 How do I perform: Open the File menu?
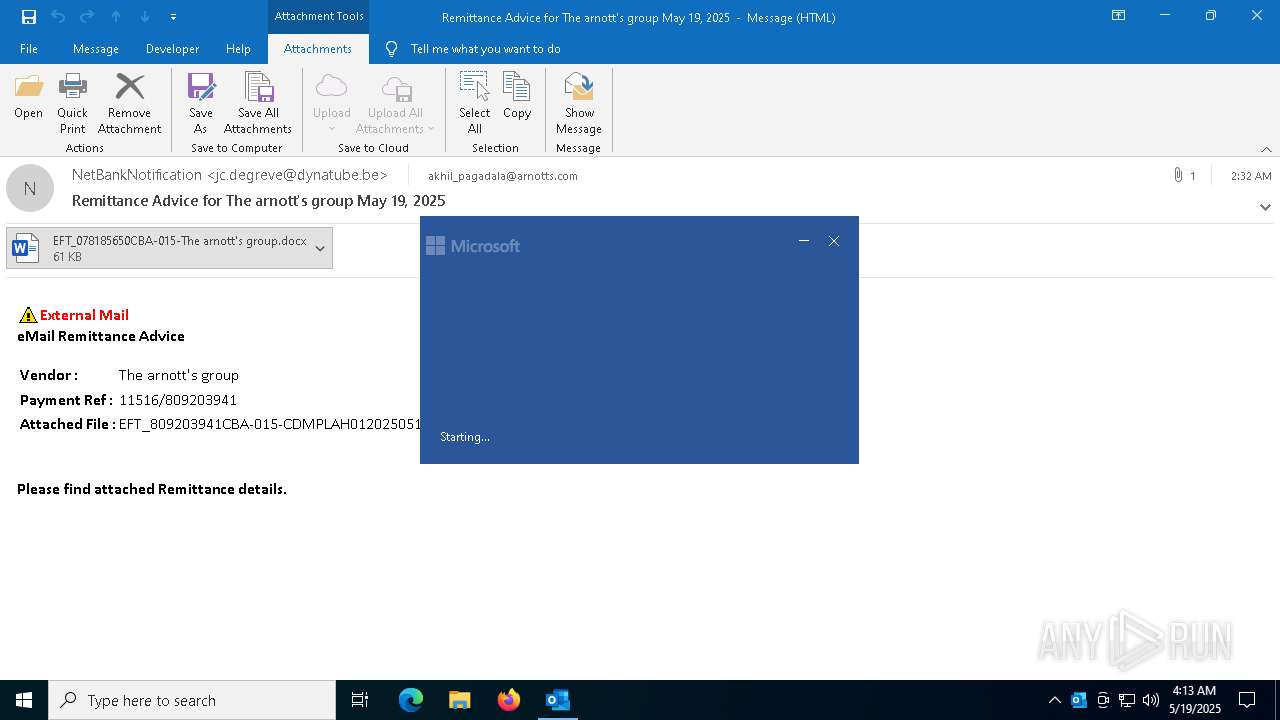pyautogui.click(x=29, y=49)
